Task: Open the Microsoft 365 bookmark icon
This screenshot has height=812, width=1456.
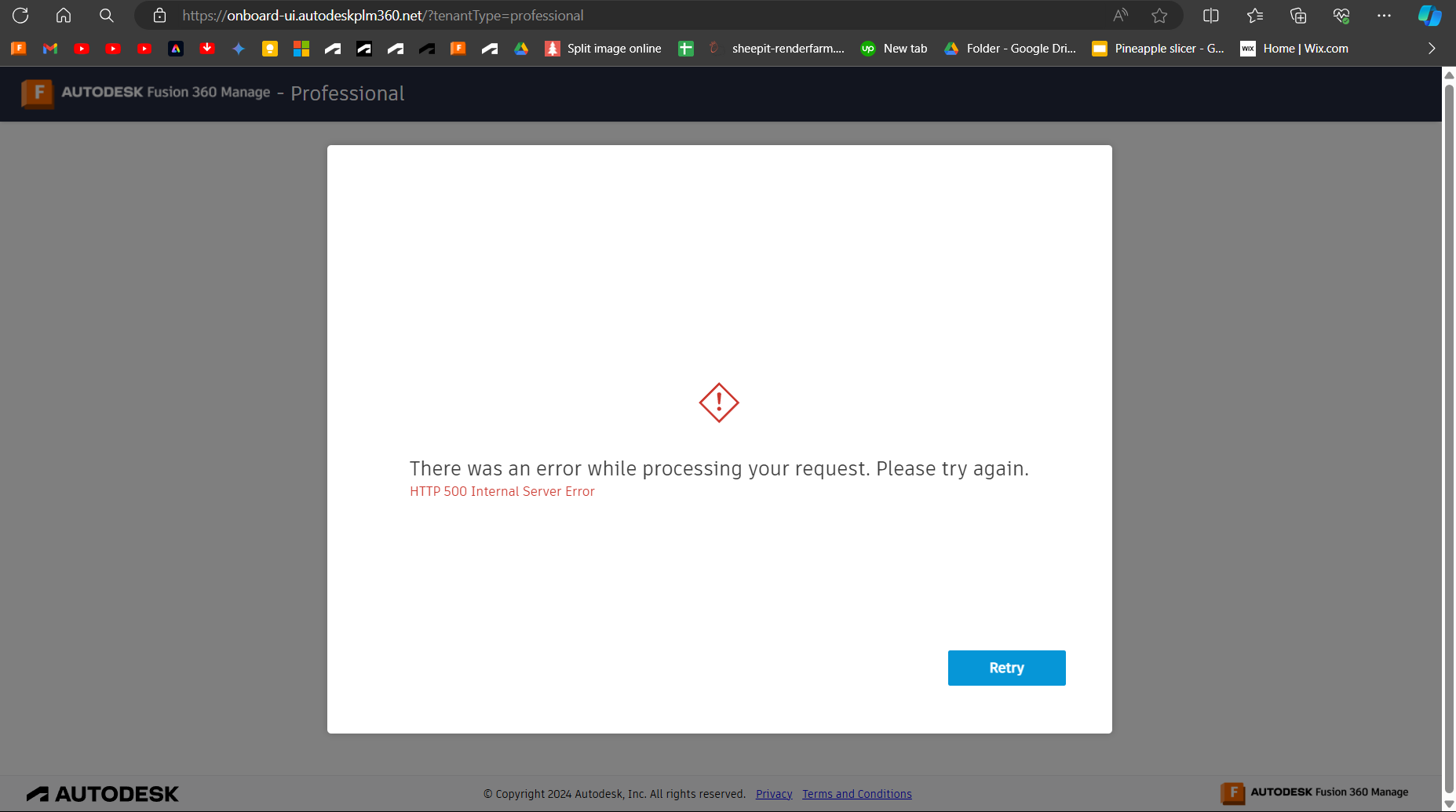Action: click(301, 48)
